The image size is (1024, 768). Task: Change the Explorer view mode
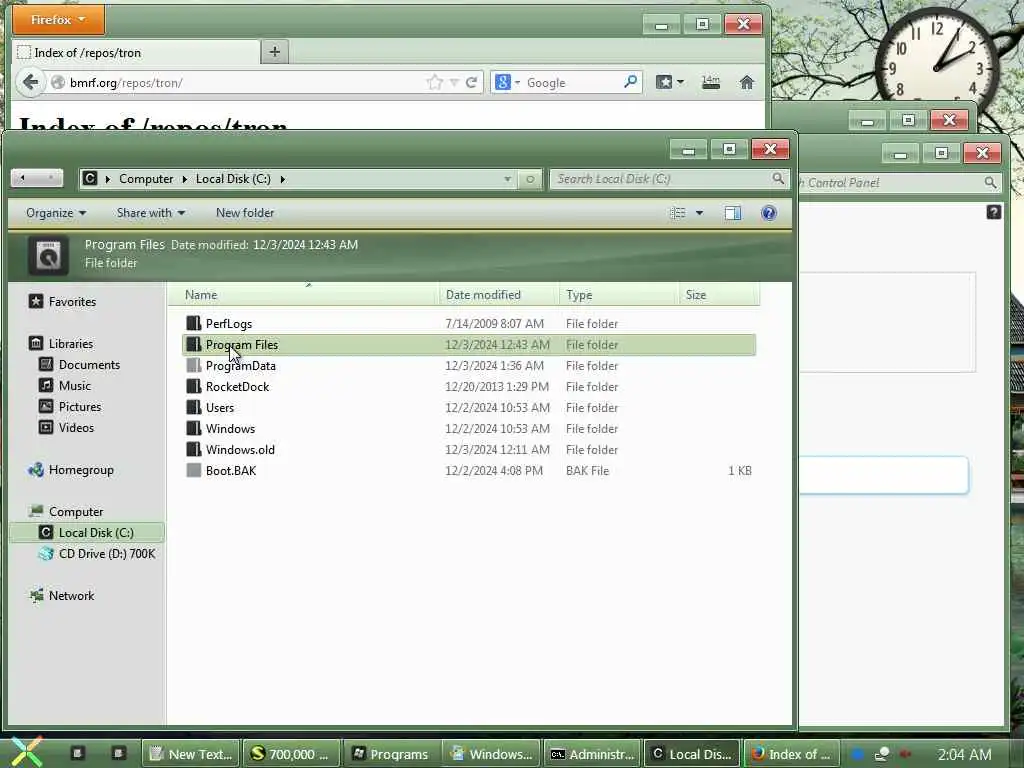678,213
